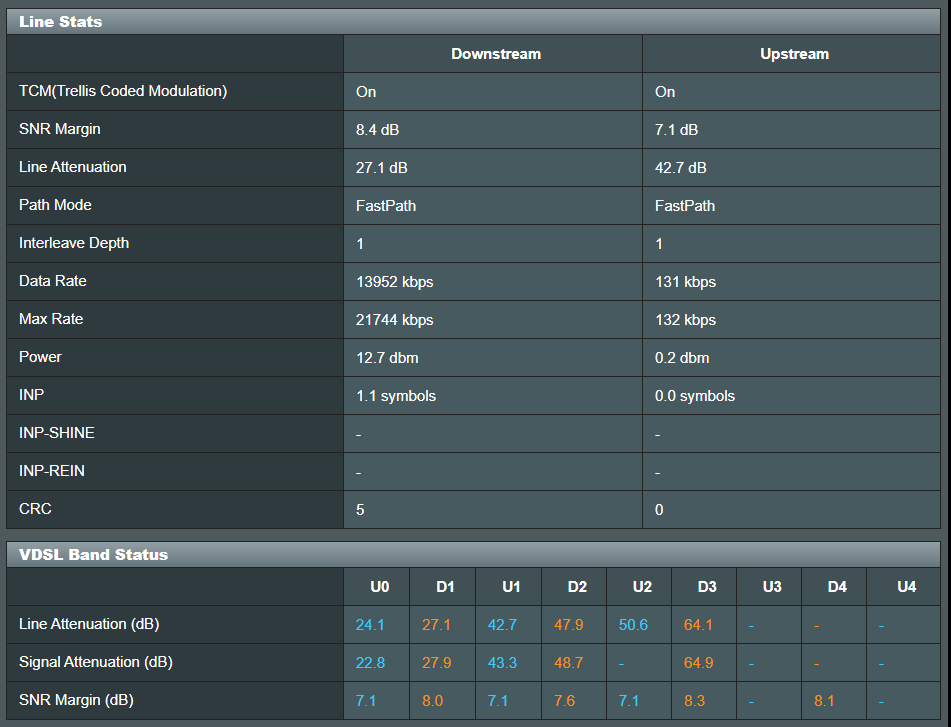951x727 pixels.
Task: Click D3 line attenuation value 64.1
Action: pyautogui.click(x=698, y=625)
